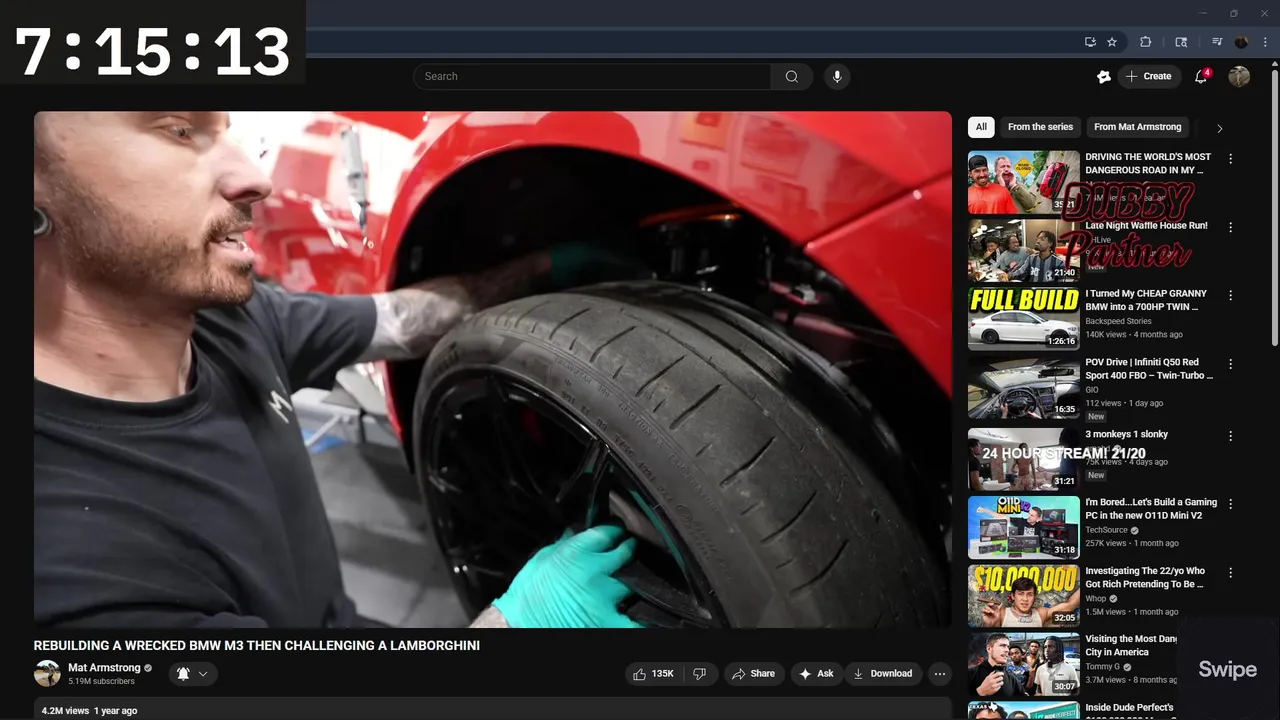Open the FULL BUILD white BMW thumbnail

(x=1023, y=319)
